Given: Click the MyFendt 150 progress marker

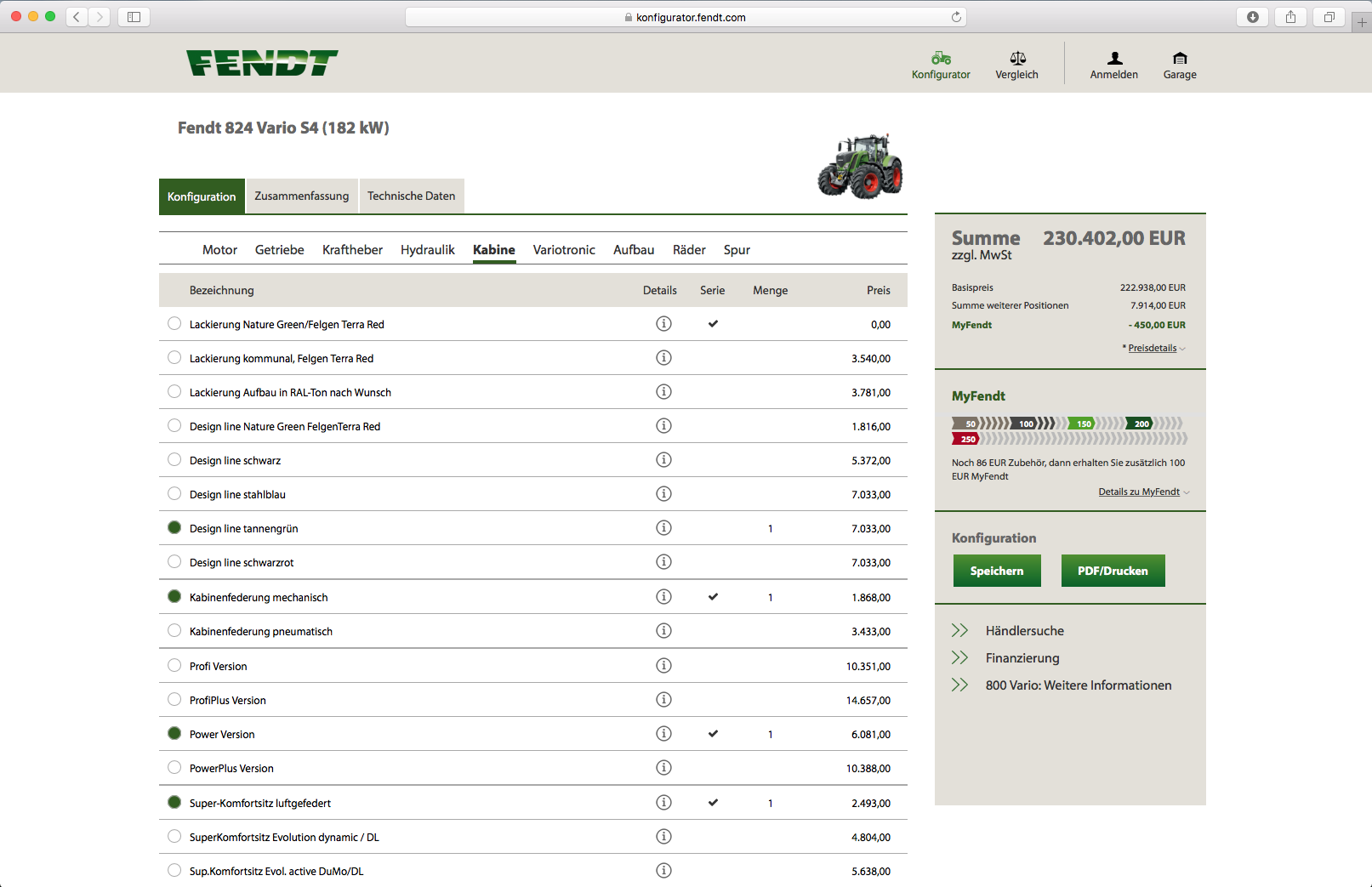Looking at the screenshot, I should [1083, 424].
